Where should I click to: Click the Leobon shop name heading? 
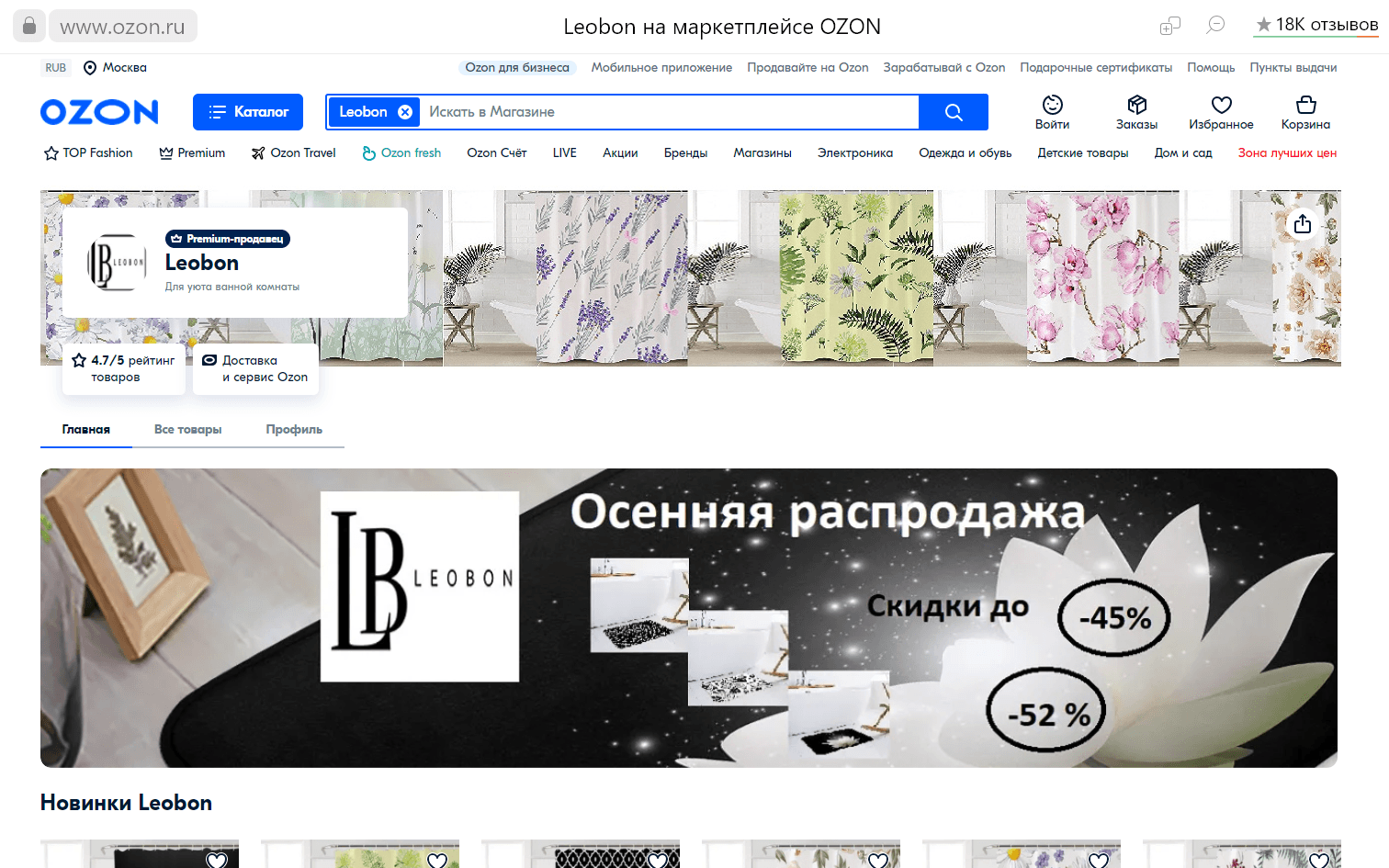pyautogui.click(x=202, y=263)
